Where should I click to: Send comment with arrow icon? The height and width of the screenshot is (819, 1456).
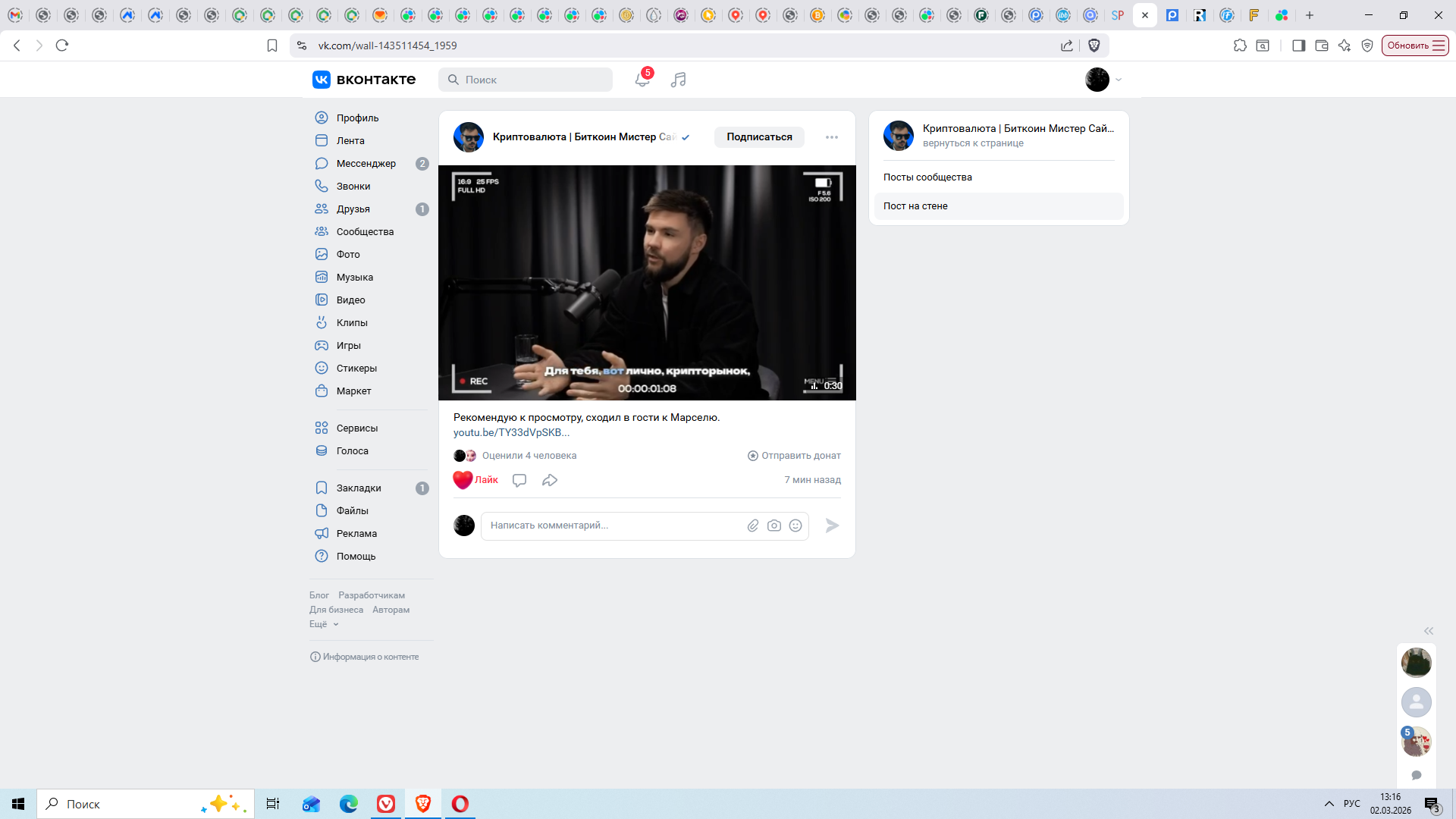click(832, 526)
